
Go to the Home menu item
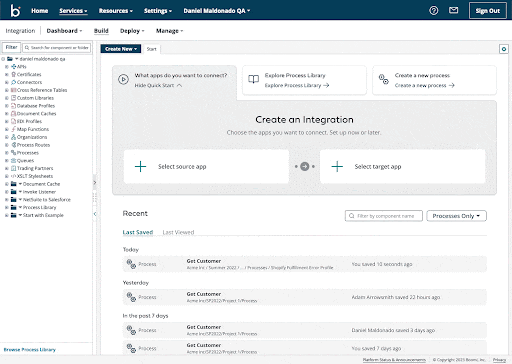[x=40, y=11]
